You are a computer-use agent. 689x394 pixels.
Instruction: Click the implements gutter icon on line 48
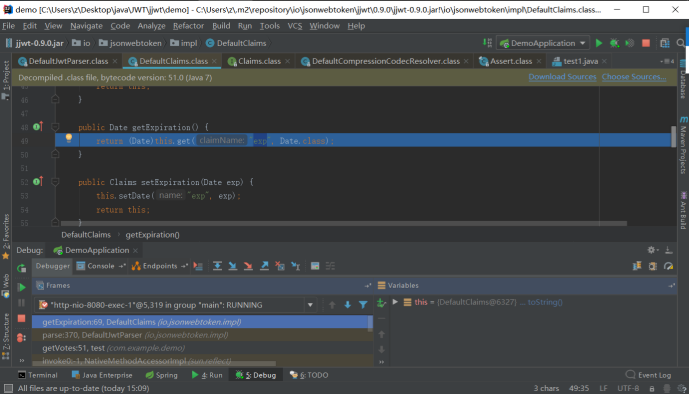(x=37, y=127)
